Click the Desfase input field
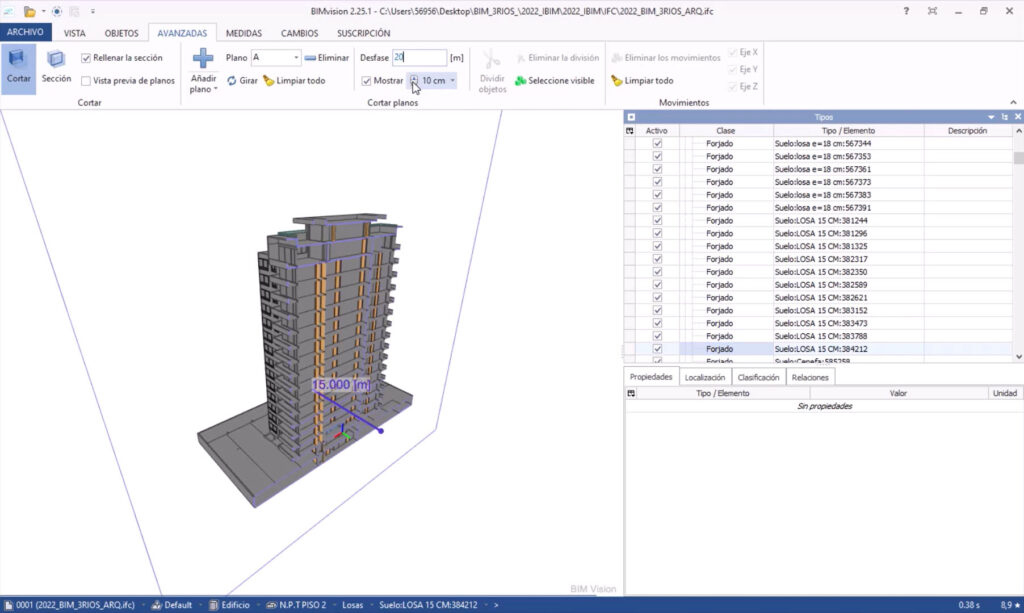 [x=418, y=58]
